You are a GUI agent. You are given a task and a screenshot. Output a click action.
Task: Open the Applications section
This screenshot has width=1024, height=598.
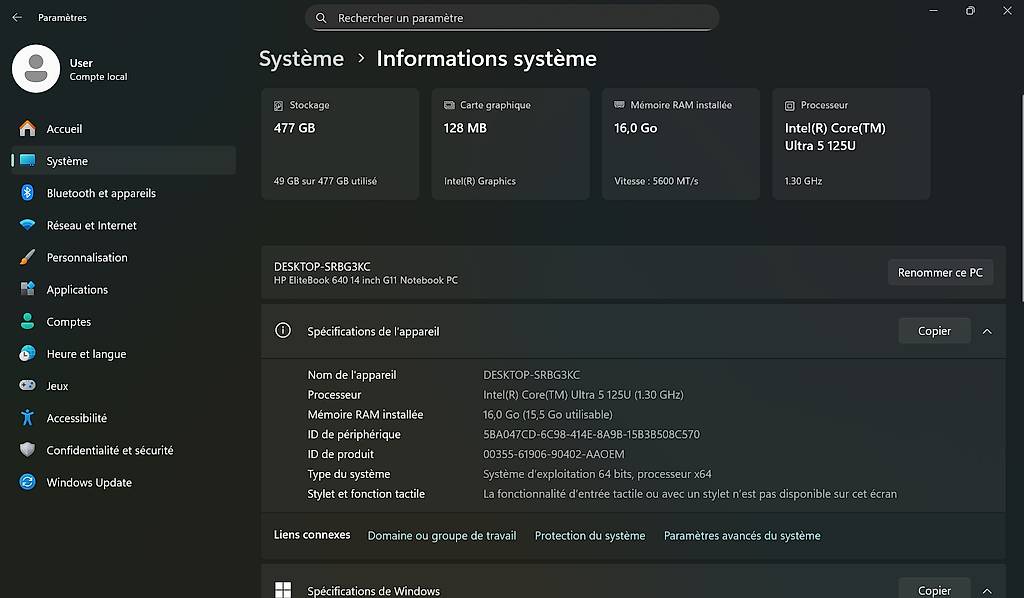point(77,289)
